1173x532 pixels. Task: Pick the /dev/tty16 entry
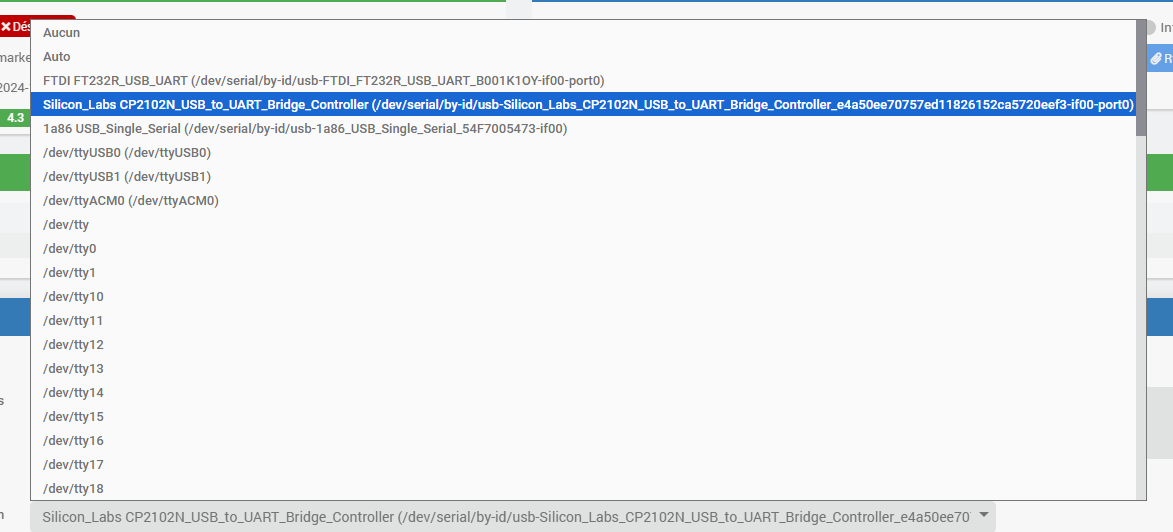click(583, 440)
